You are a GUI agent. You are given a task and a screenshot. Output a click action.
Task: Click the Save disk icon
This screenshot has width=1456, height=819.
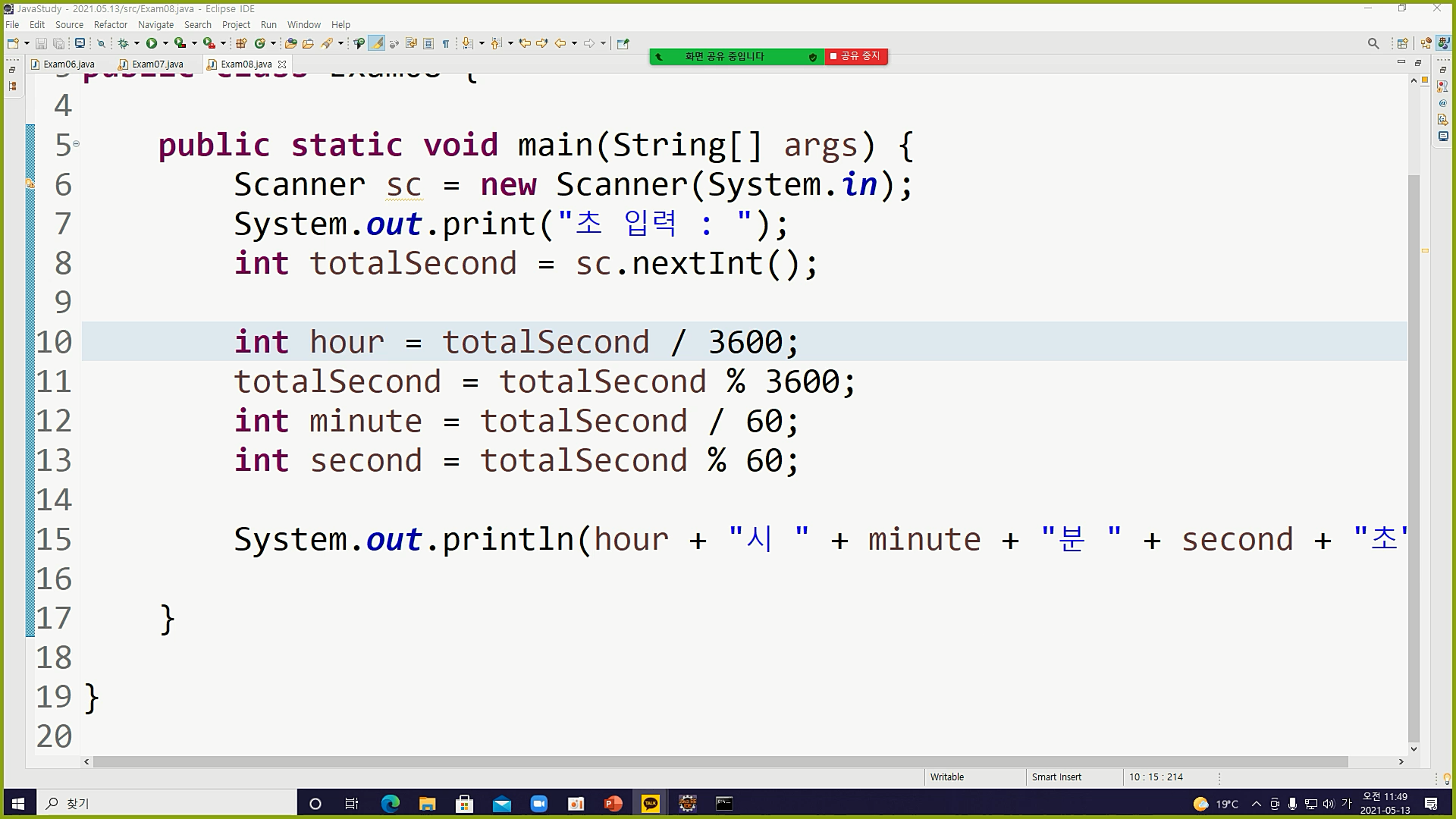(42, 43)
